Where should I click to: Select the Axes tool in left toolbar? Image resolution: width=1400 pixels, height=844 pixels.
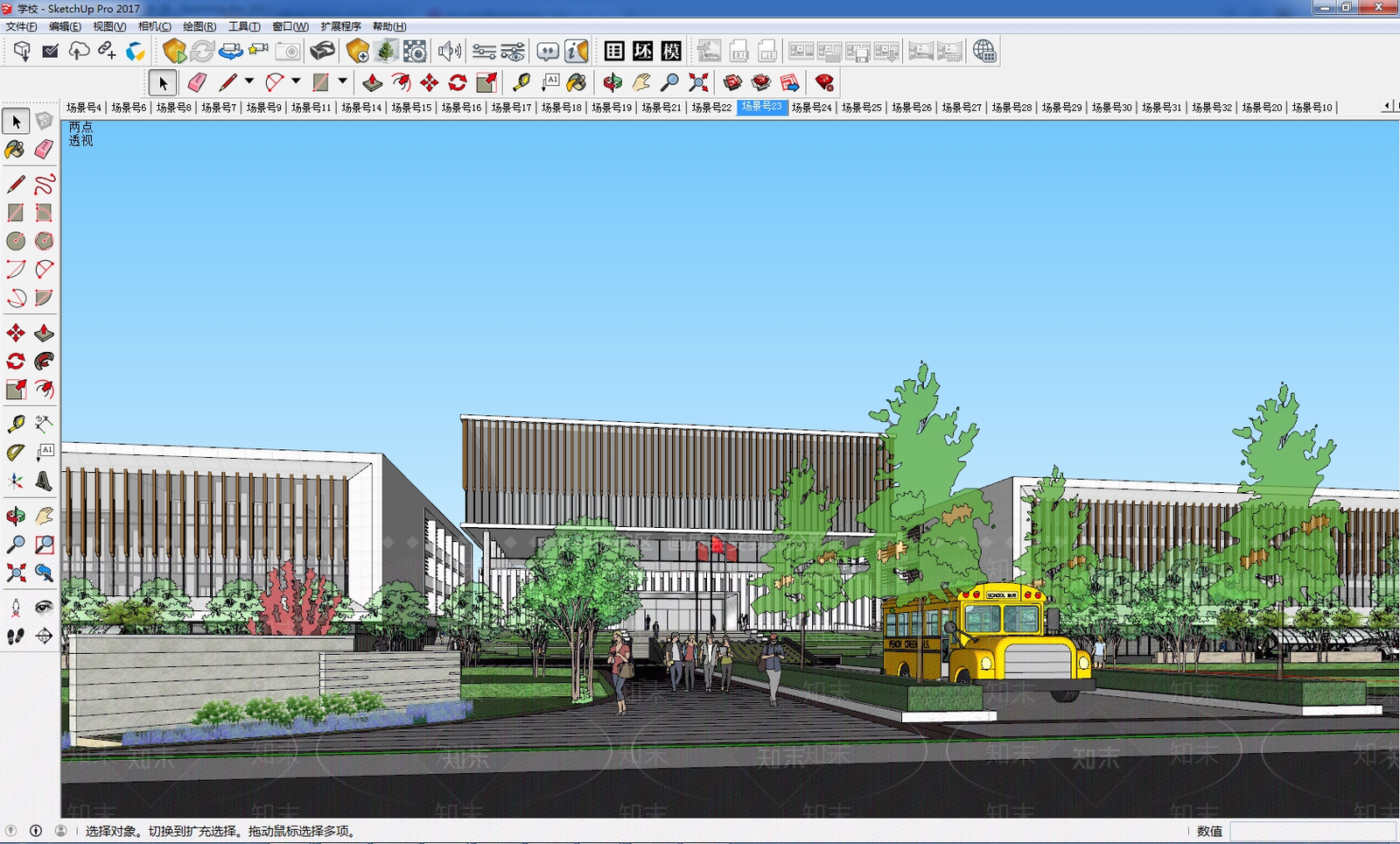click(16, 480)
